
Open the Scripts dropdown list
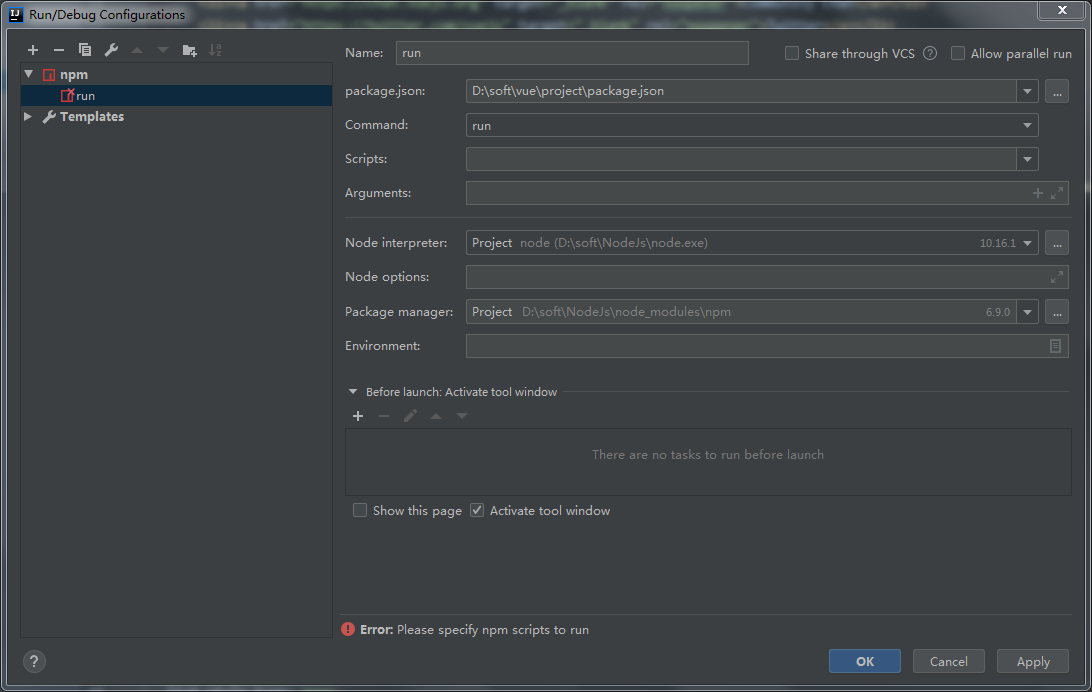1027,159
